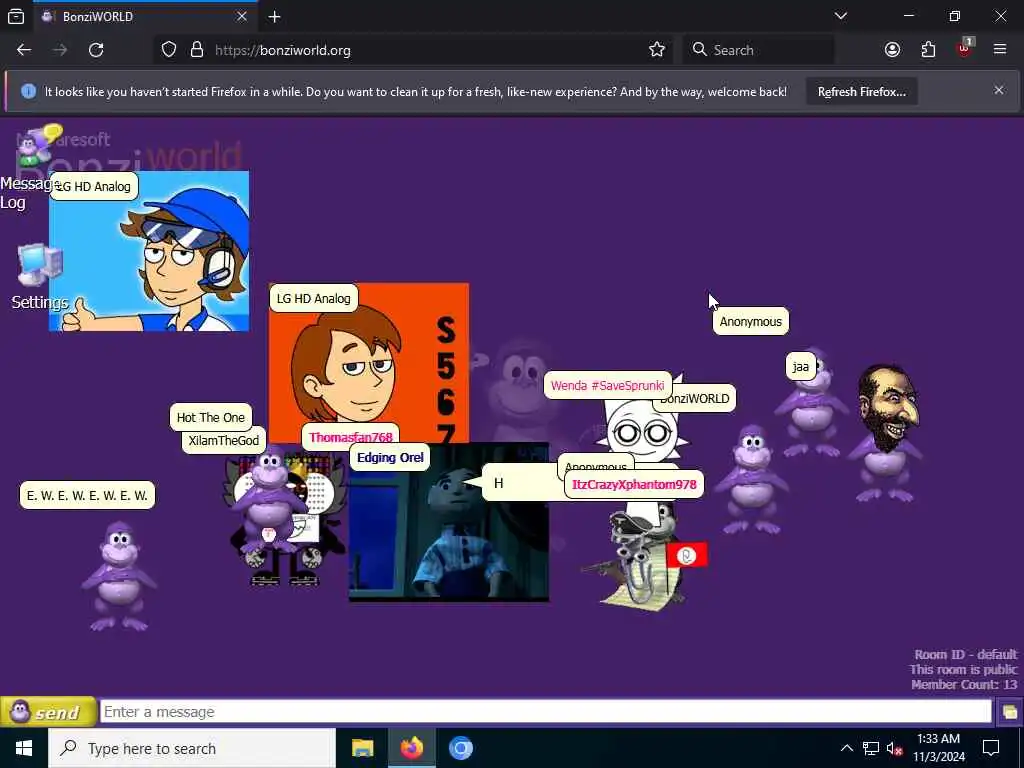Open the uBlock extension icon
The height and width of the screenshot is (768, 1024).
[965, 50]
